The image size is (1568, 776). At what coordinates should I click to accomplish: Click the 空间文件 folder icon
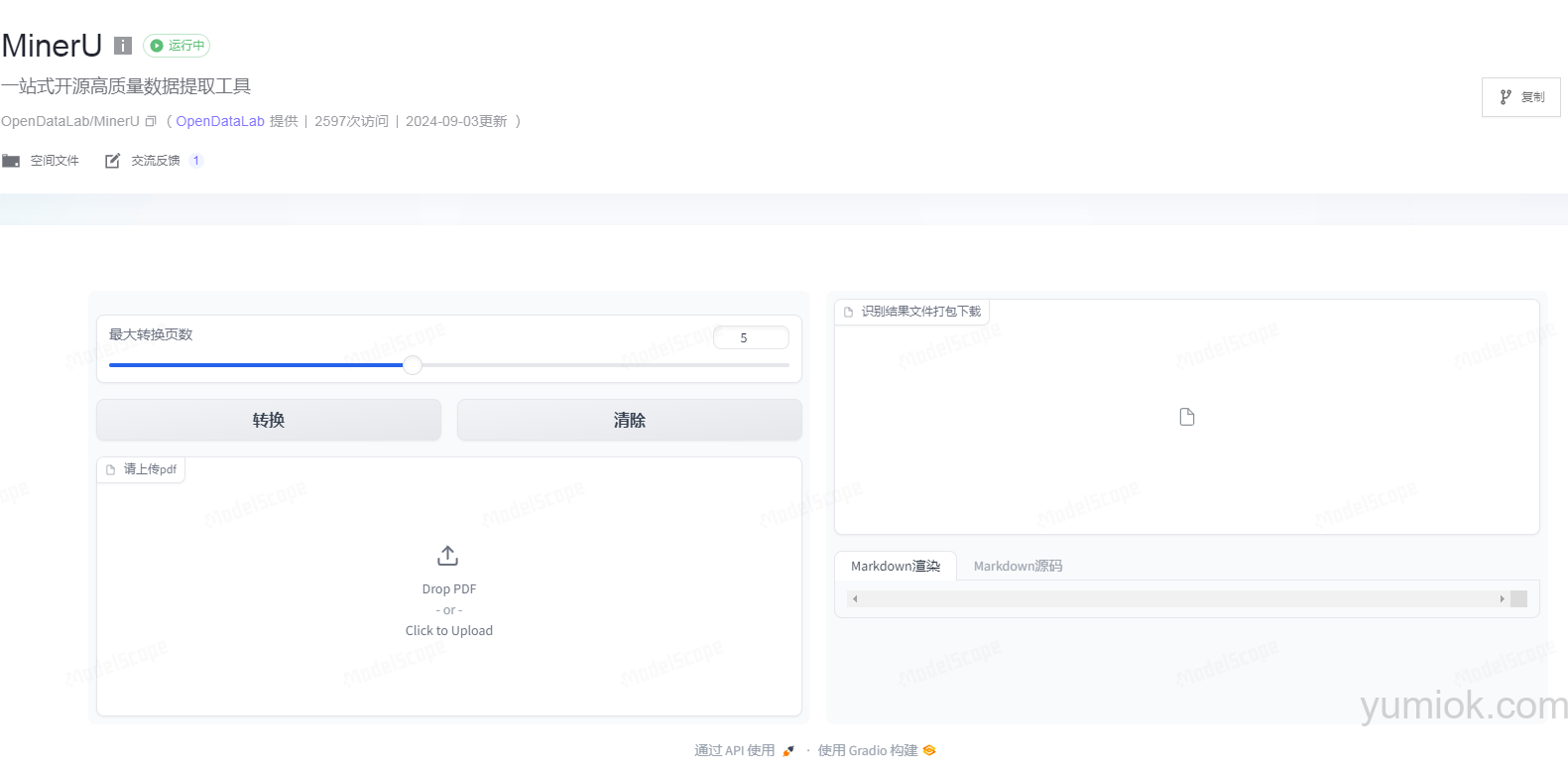(x=11, y=161)
